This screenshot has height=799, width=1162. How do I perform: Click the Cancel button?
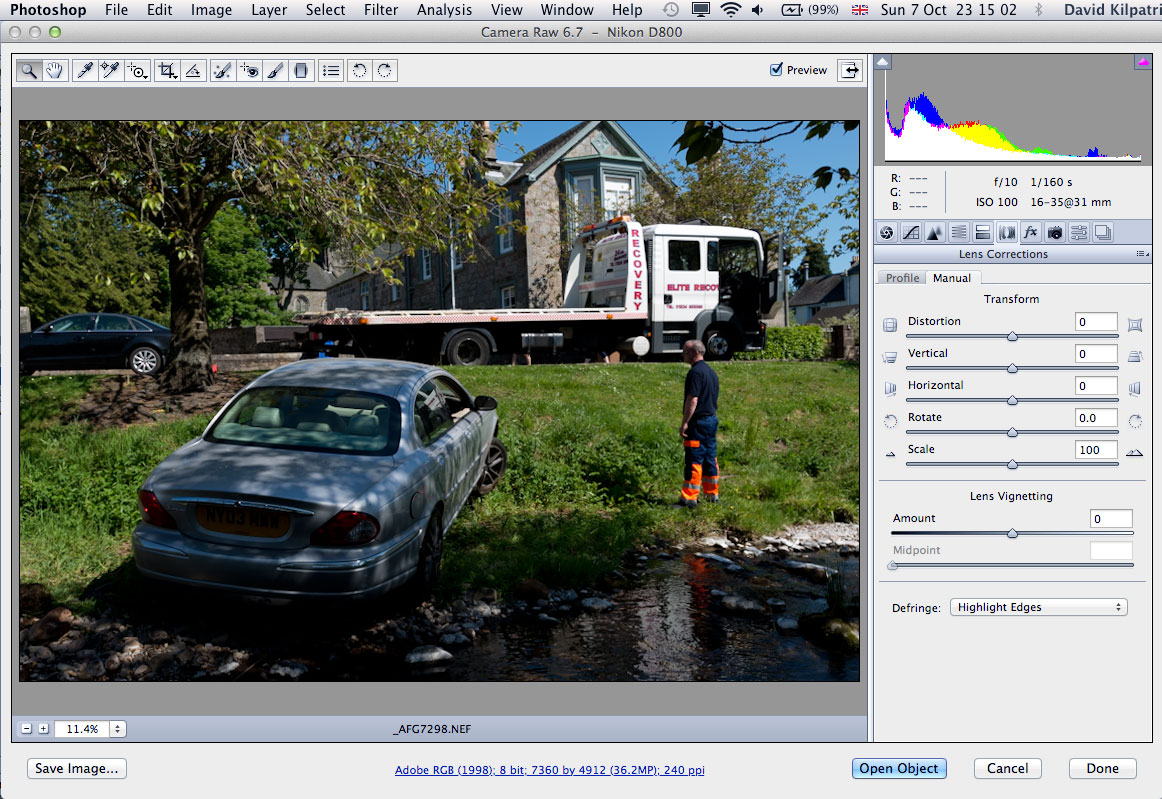[1007, 769]
